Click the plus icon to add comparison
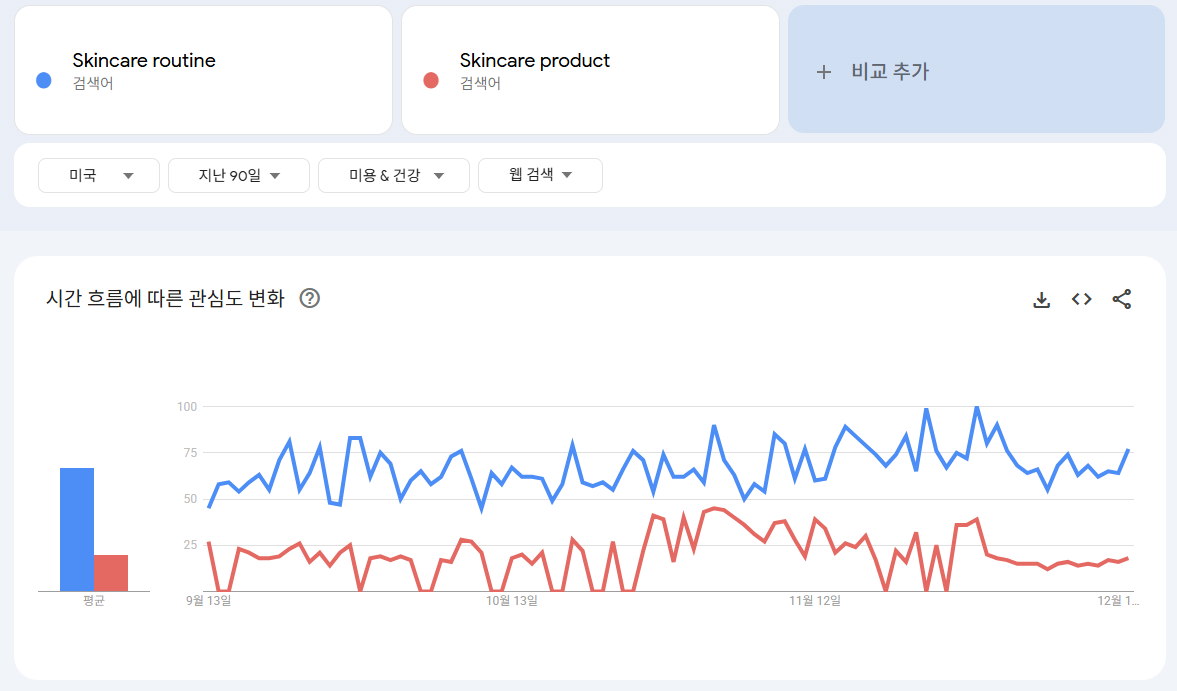This screenshot has width=1177, height=691. [824, 72]
